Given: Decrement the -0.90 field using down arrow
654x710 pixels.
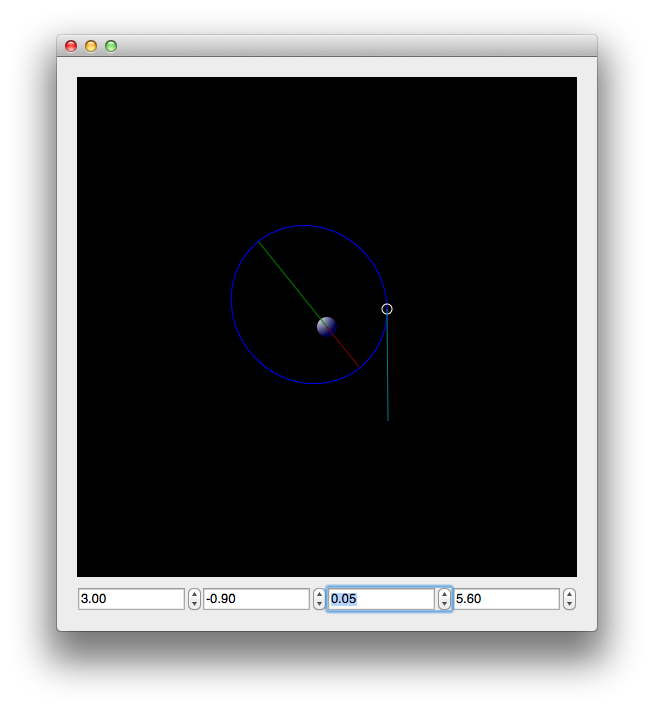Looking at the screenshot, I should tap(319, 604).
